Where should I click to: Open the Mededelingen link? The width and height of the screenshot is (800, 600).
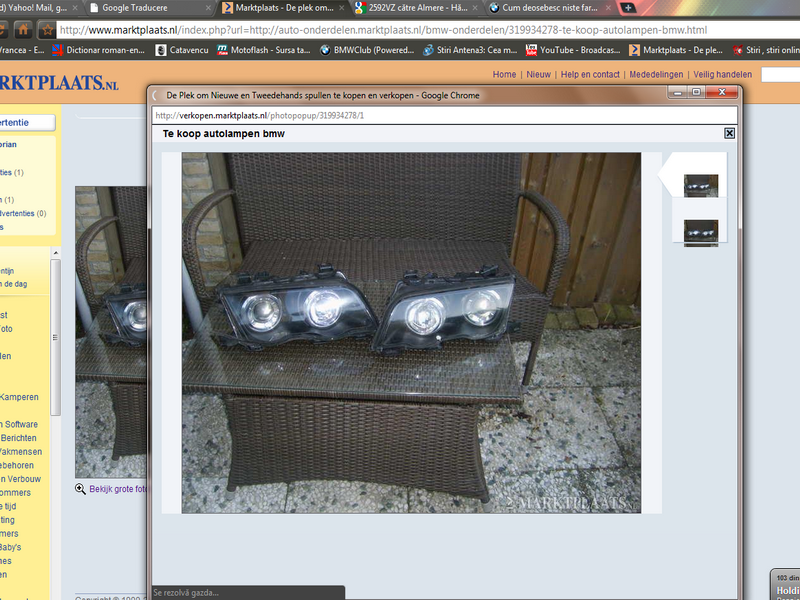pyautogui.click(x=657, y=75)
